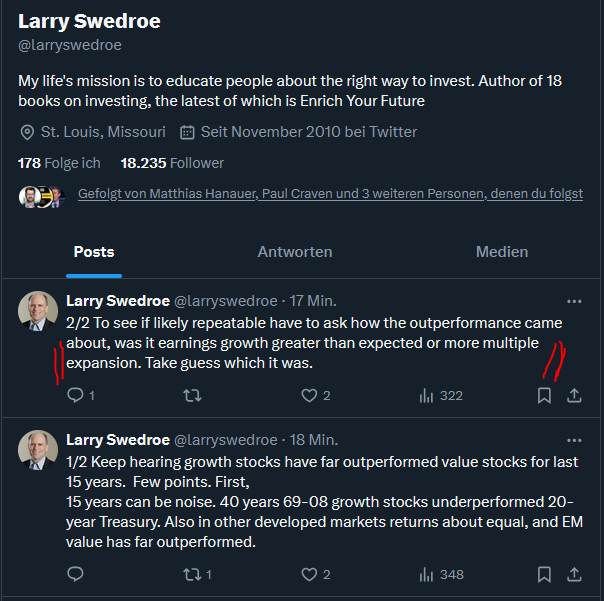The image size is (604, 601).
Task: Bookmark the 1/2 tweet
Action: (x=544, y=574)
